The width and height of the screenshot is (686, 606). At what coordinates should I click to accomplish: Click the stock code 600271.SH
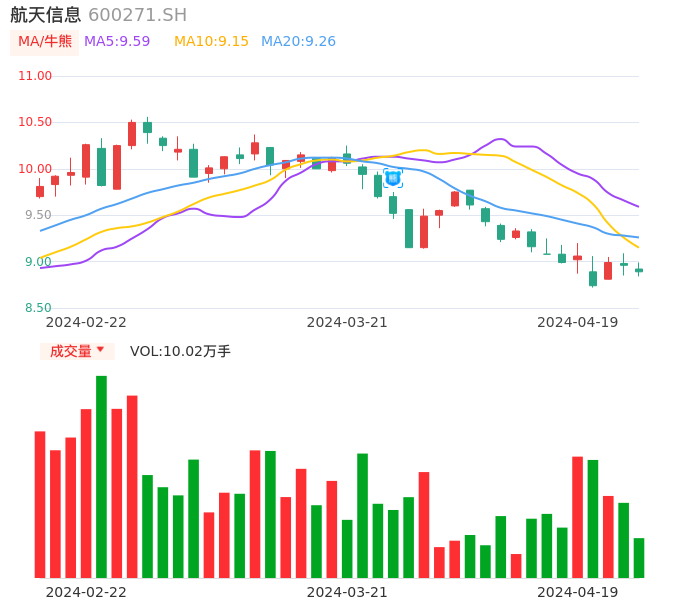137,15
